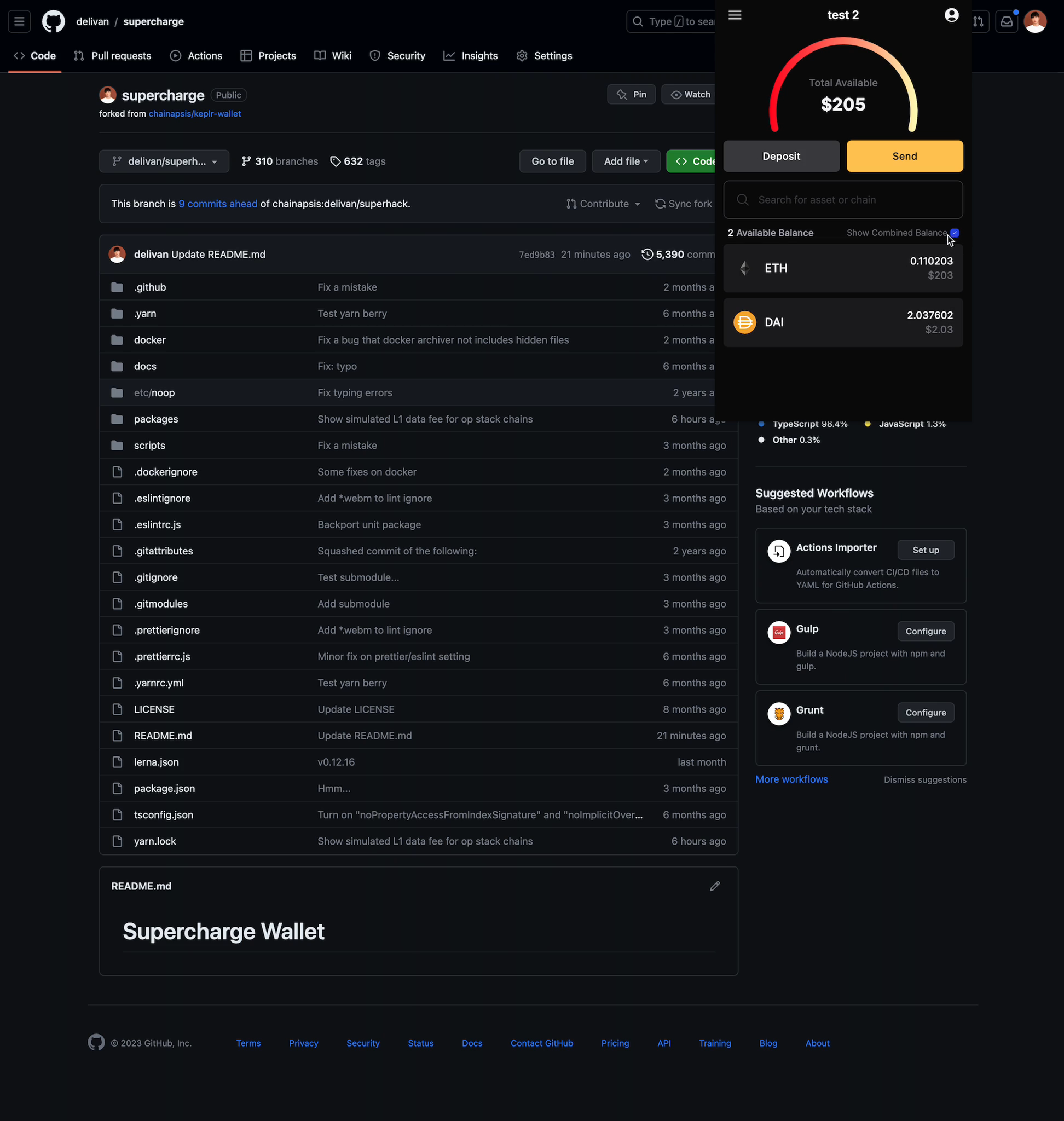Open the green Code dropdown
The width and height of the screenshot is (1064, 1121).
coord(692,161)
